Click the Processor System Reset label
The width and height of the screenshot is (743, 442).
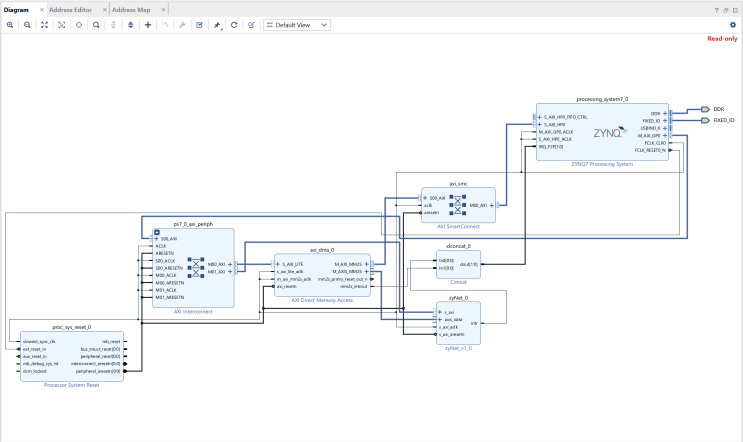[x=72, y=385]
